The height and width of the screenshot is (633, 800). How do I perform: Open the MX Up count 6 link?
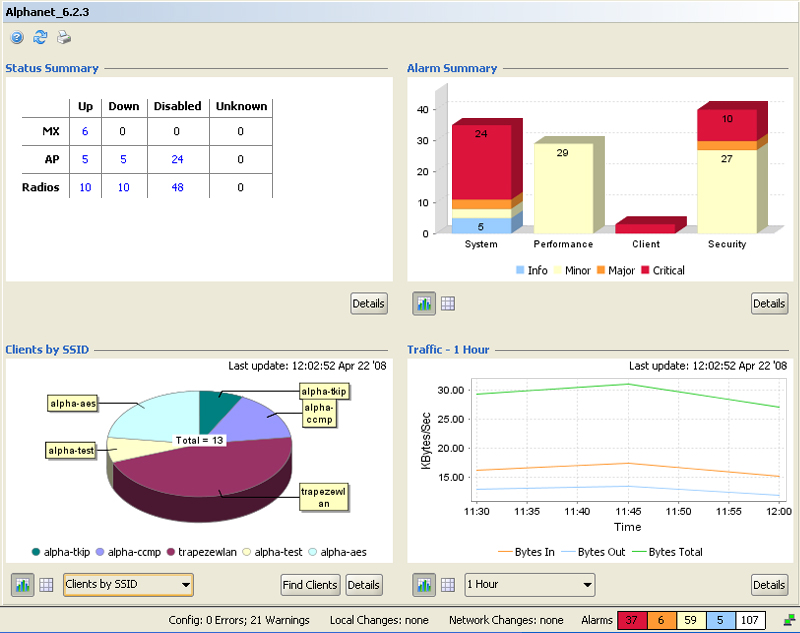85,131
